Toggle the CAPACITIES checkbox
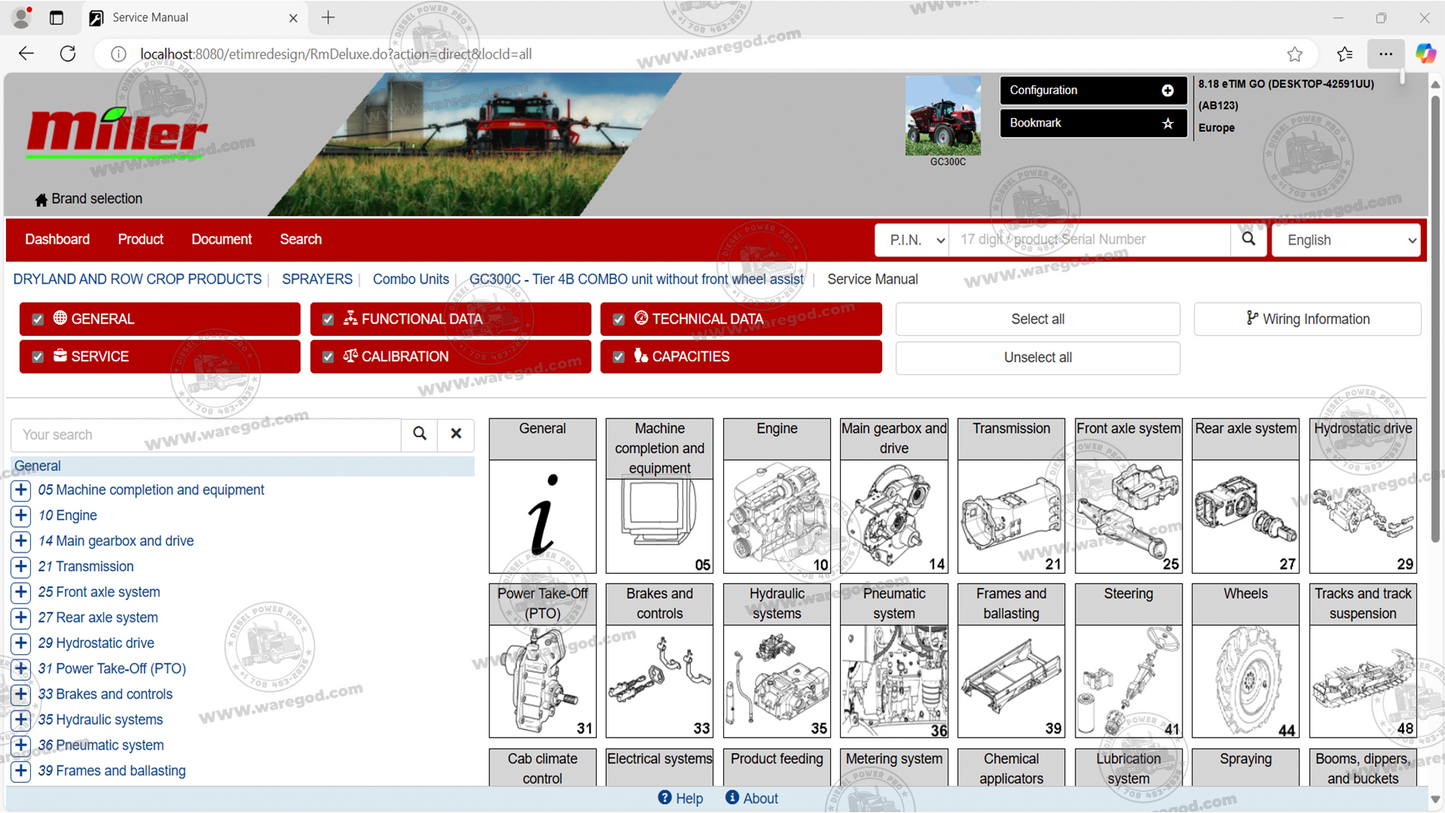 [x=618, y=357]
